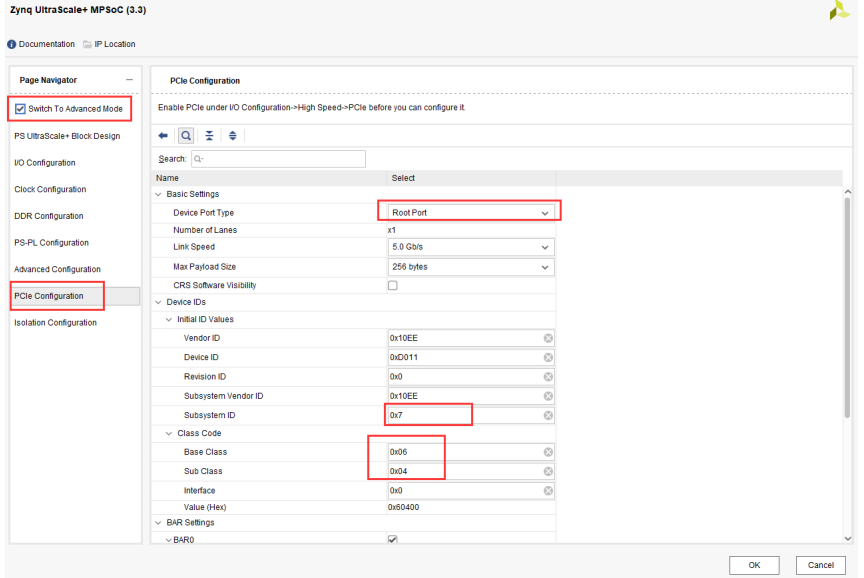Click the Cancel button
Screen dimensions: 864x578
[820, 565]
